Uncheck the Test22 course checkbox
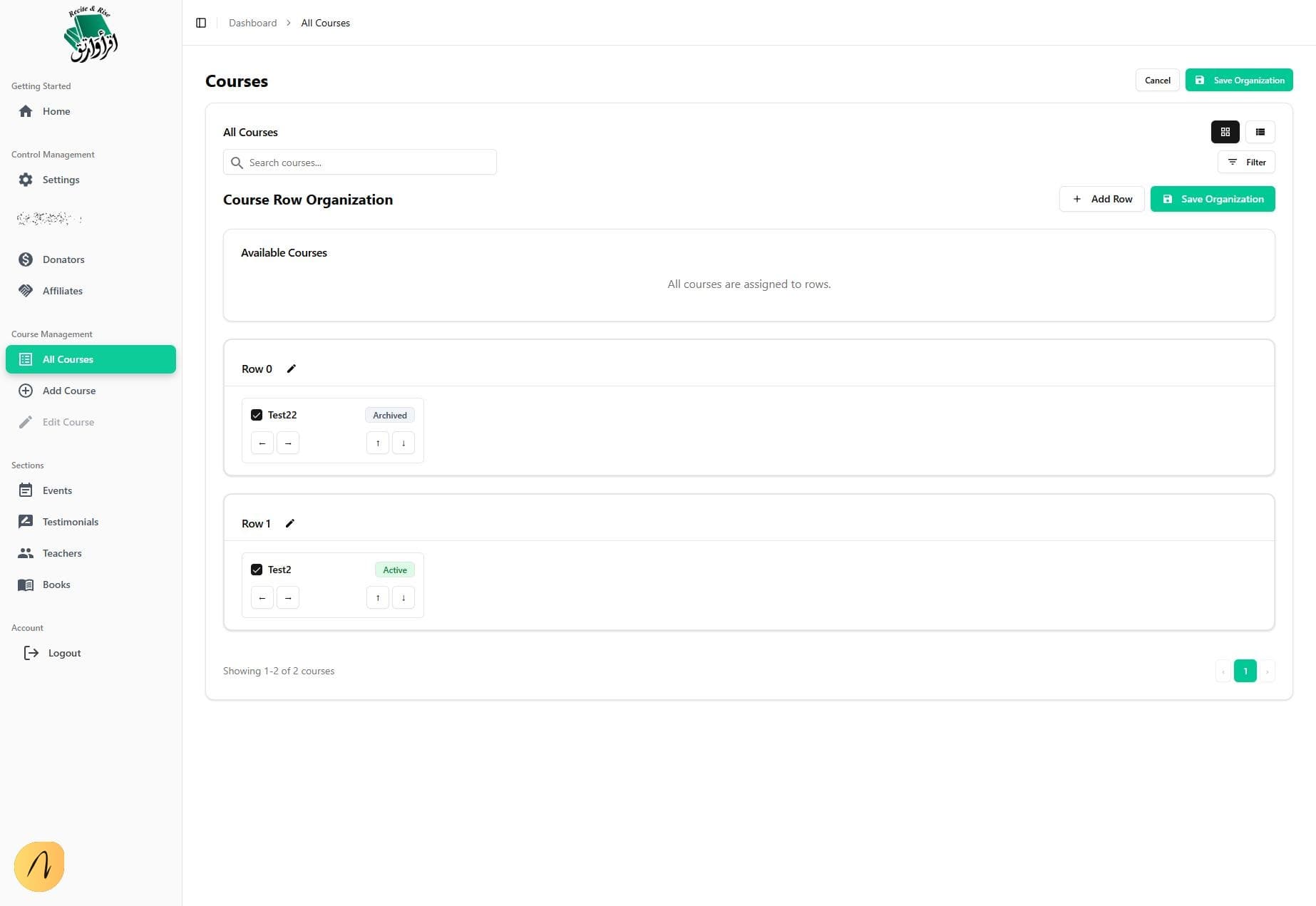The height and width of the screenshot is (906, 1316). coord(257,415)
